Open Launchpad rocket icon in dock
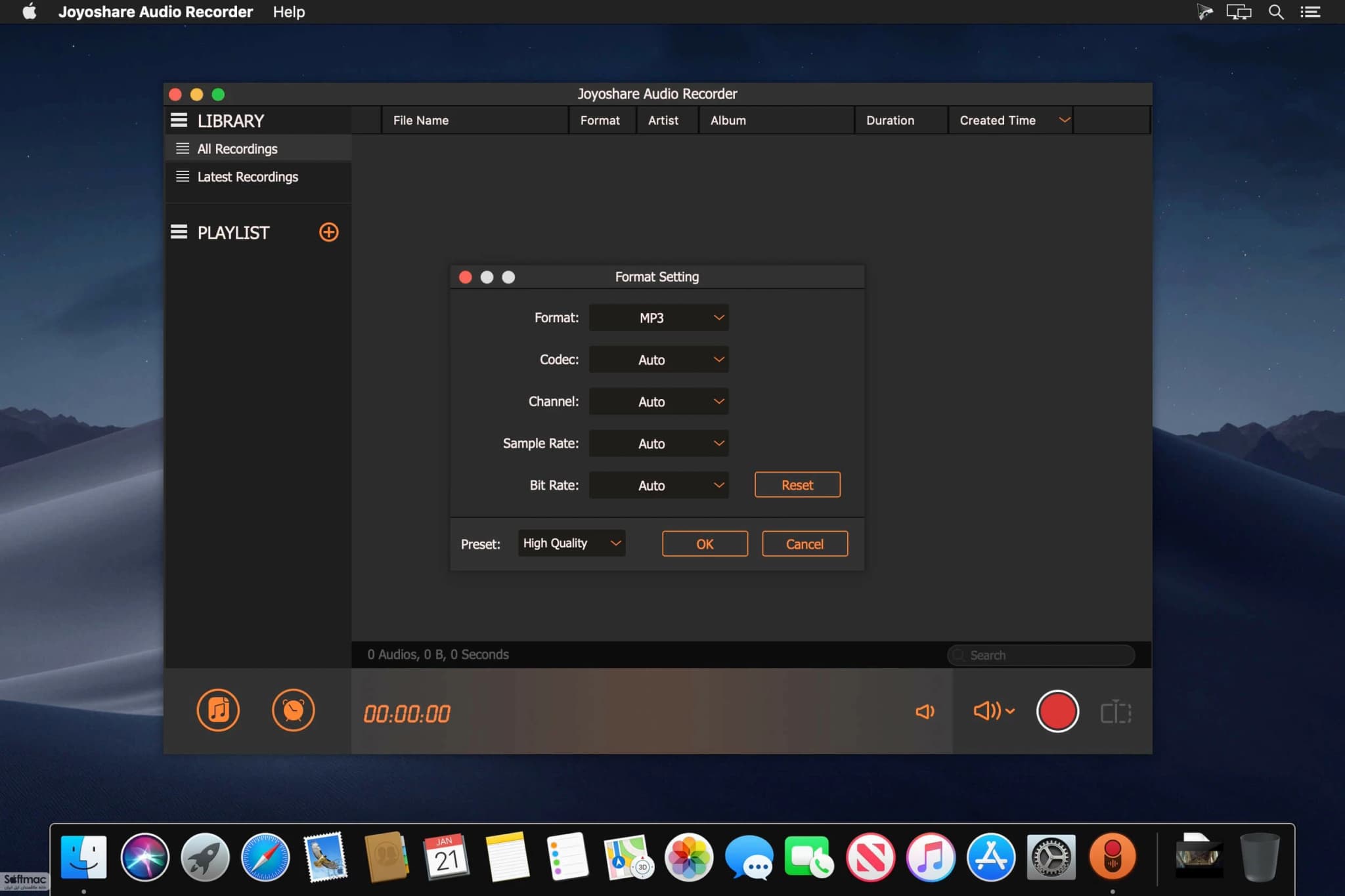Image resolution: width=1345 pixels, height=896 pixels. (205, 857)
